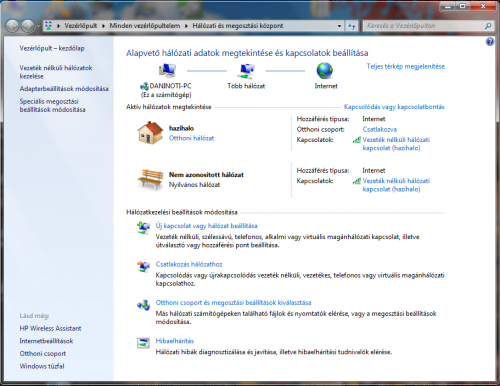Click the 'Több hálózat' label

246,86
